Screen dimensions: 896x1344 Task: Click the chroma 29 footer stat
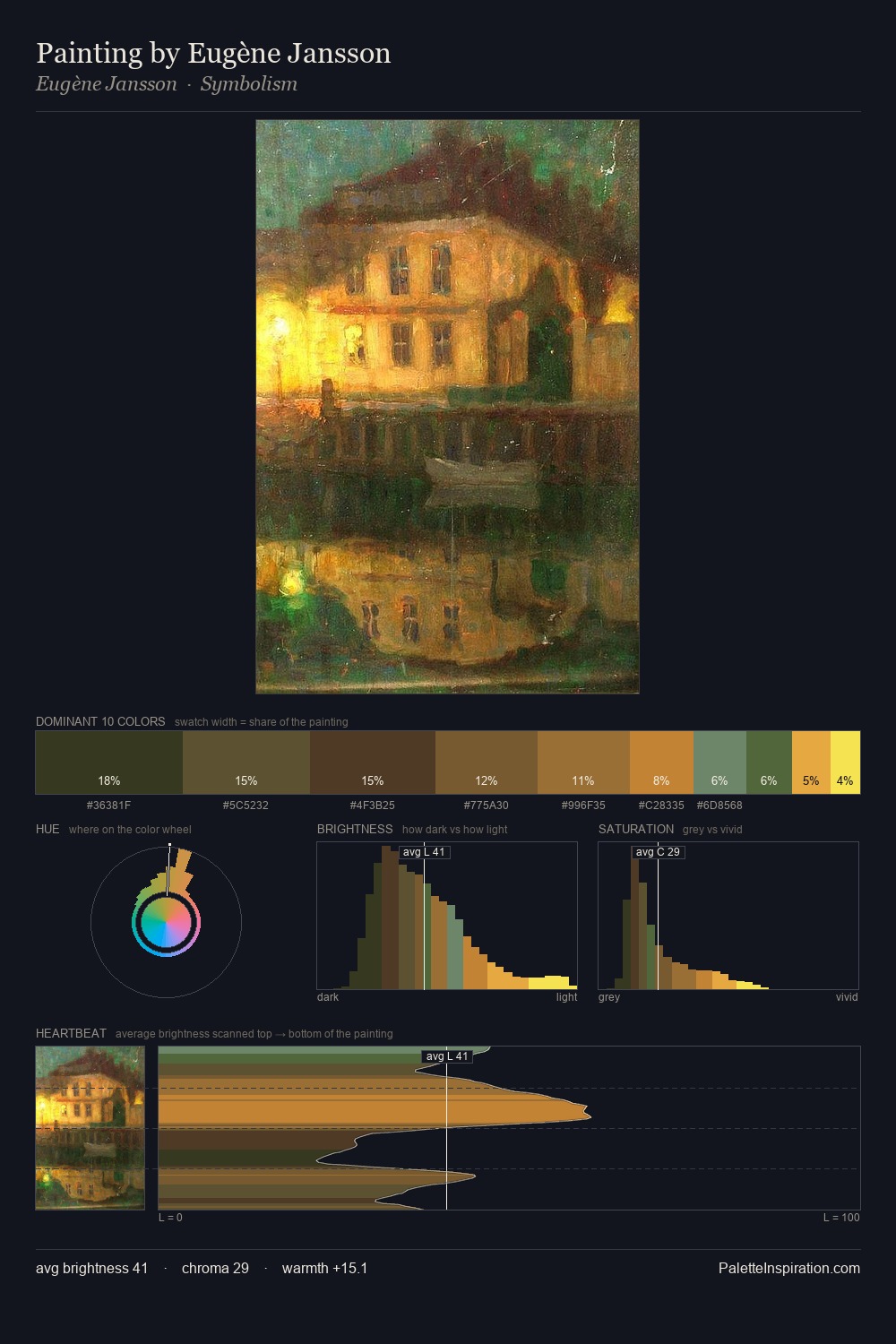pyautogui.click(x=215, y=1269)
